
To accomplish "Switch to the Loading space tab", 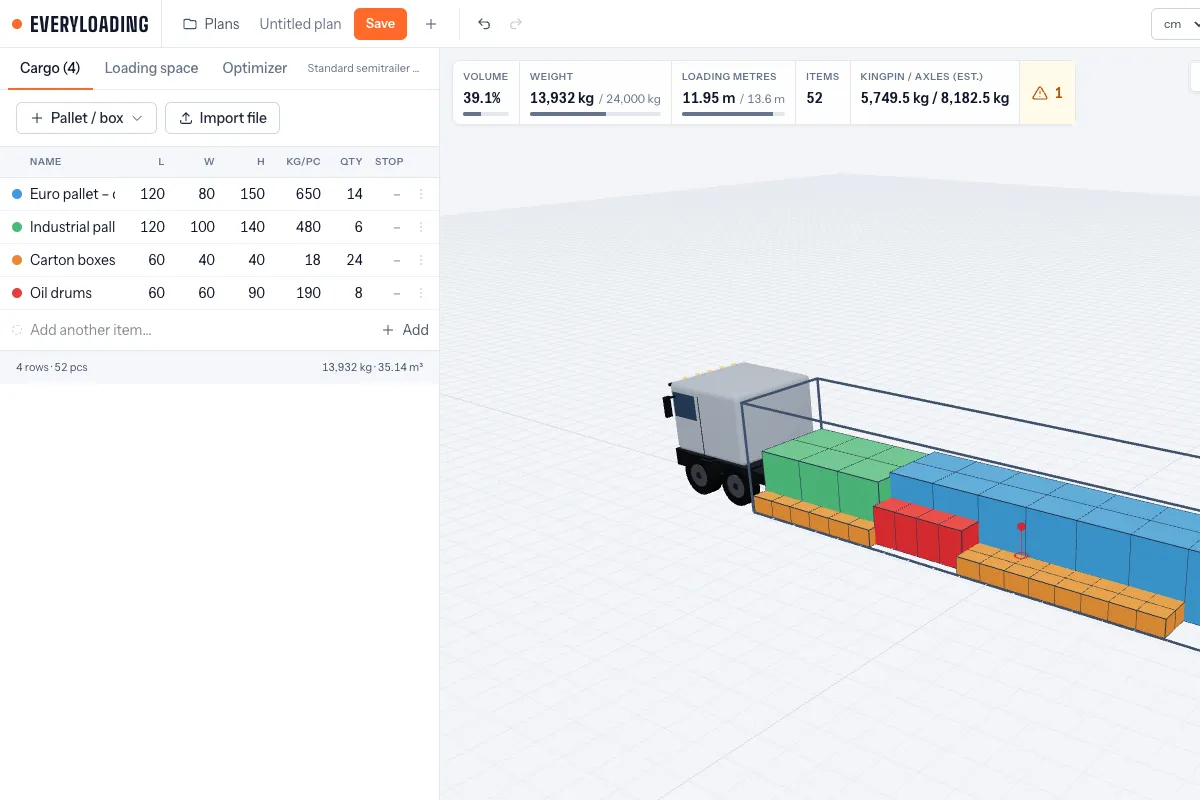I will 151,68.
